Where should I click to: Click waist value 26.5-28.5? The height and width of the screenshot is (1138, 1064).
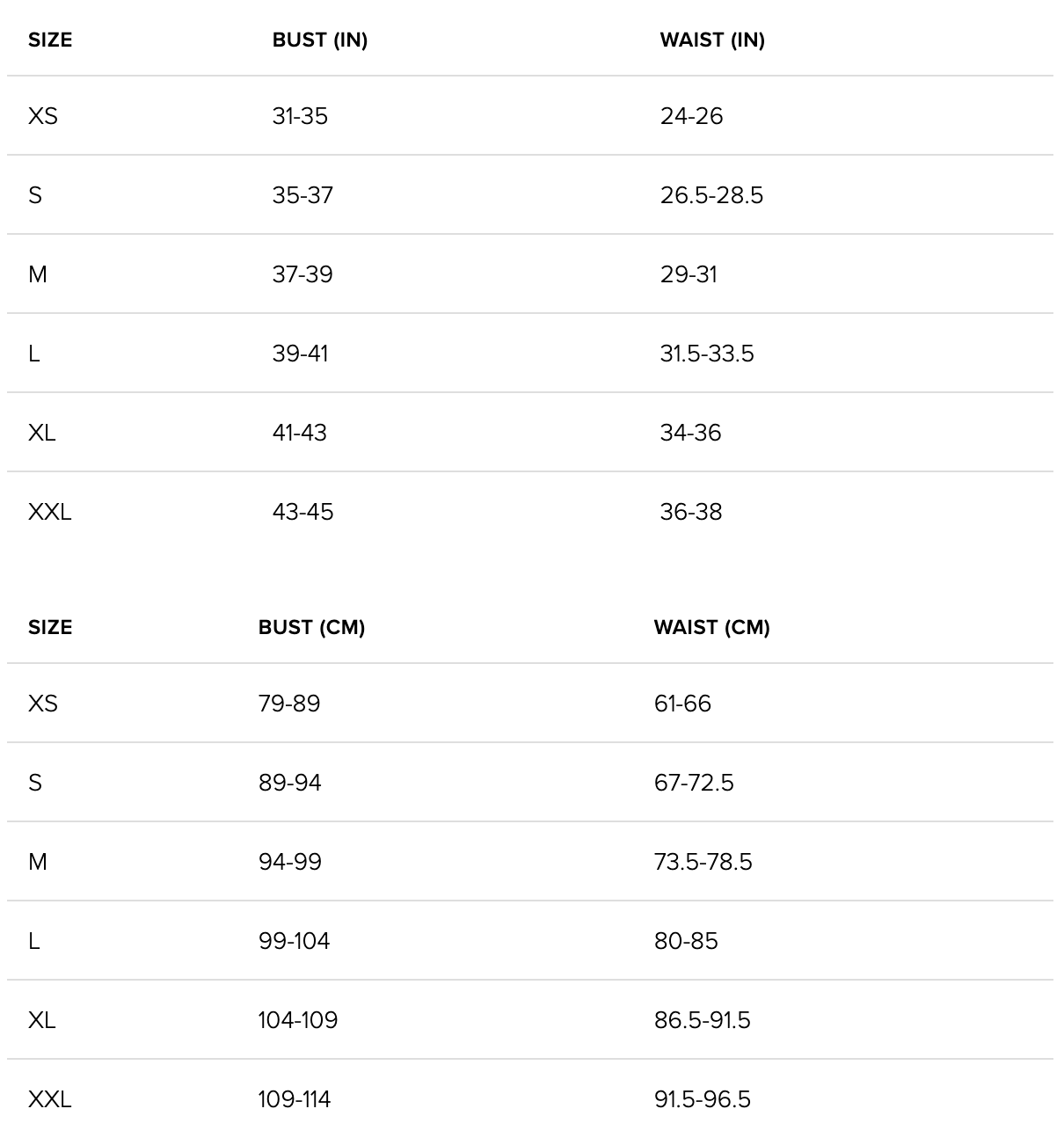click(711, 195)
